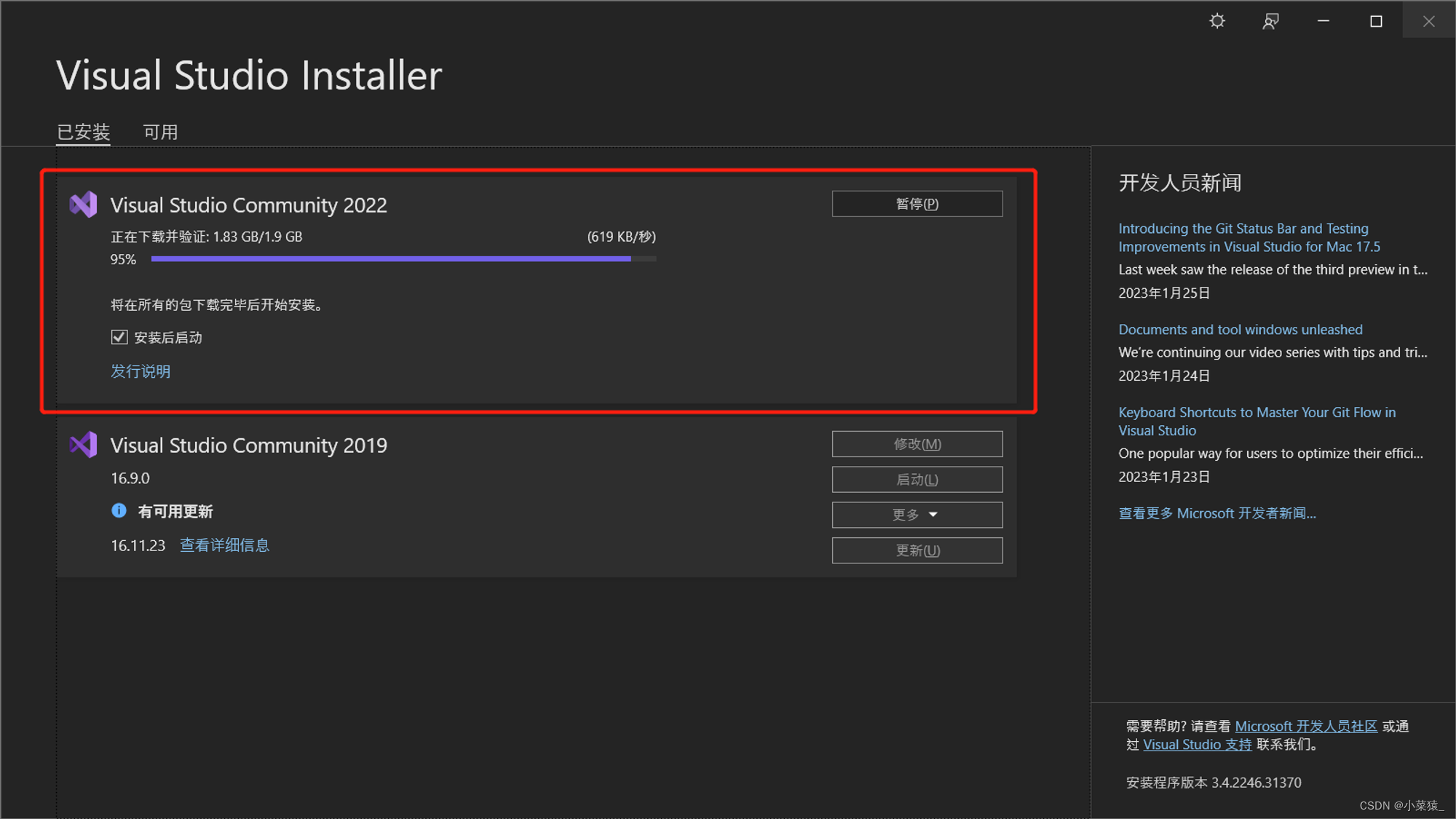Viewport: 1456px width, 819px height.
Task: Open the Documents and tool windows unleashed article
Action: click(1240, 330)
